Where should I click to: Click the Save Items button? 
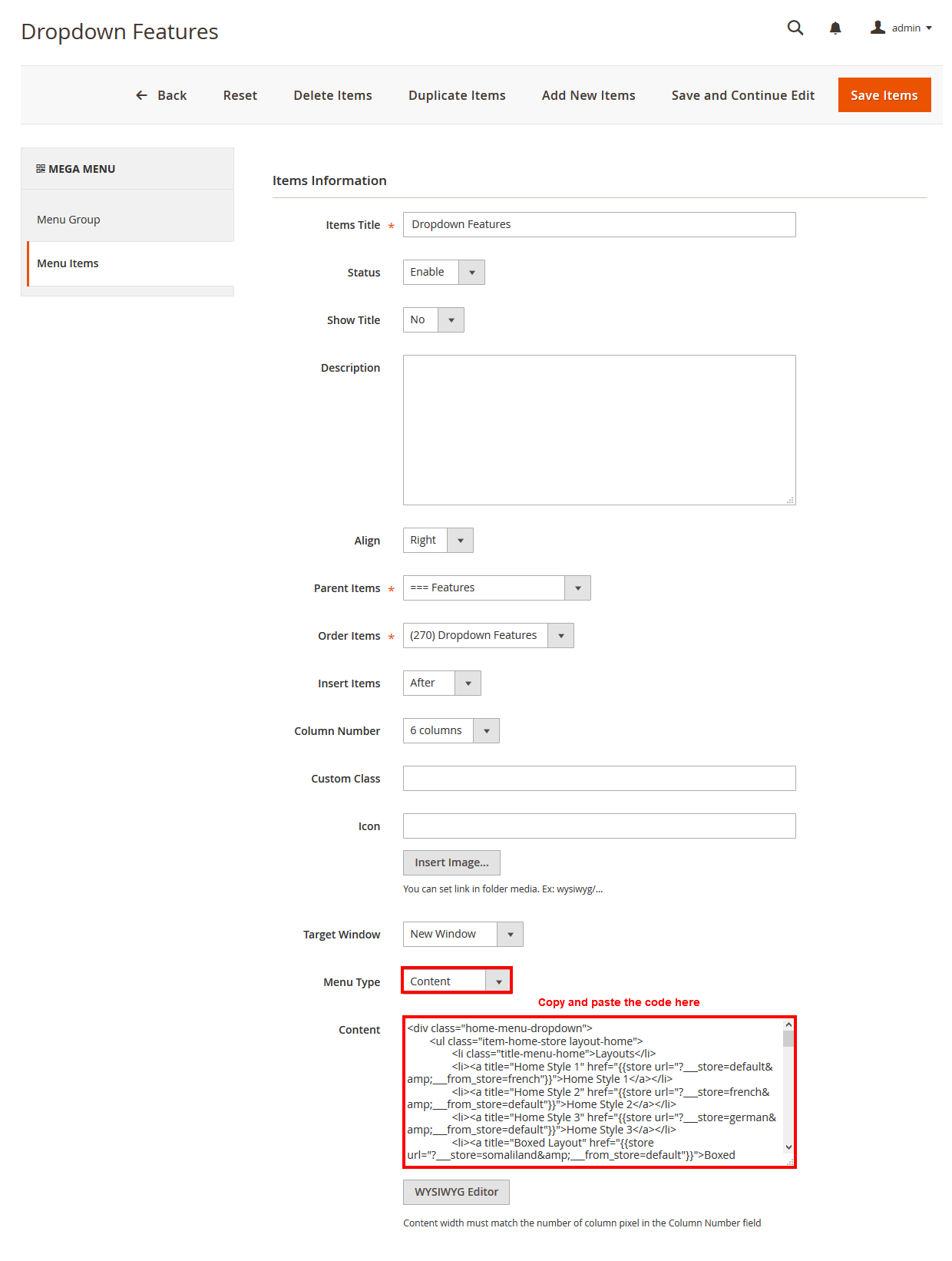coord(884,94)
